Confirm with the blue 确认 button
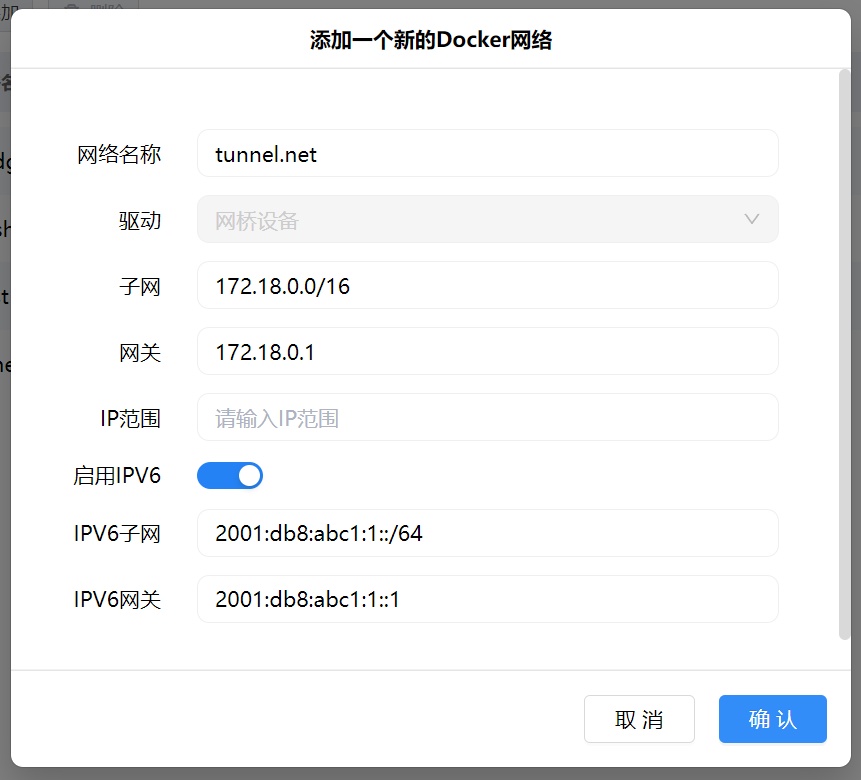The image size is (861, 780). (772, 719)
